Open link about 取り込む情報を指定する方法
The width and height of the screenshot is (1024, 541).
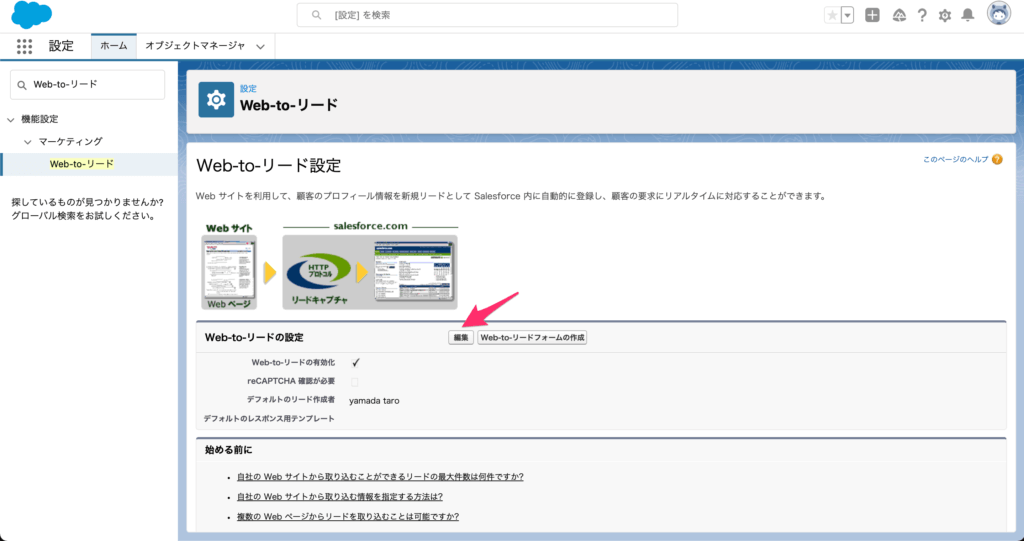[340, 497]
